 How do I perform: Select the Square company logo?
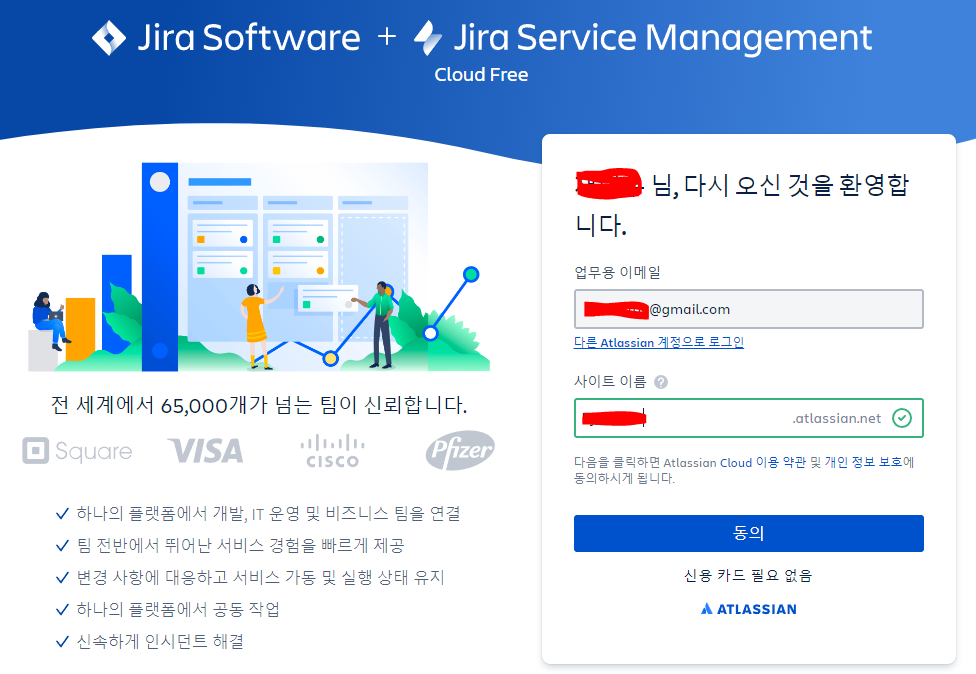[76, 452]
